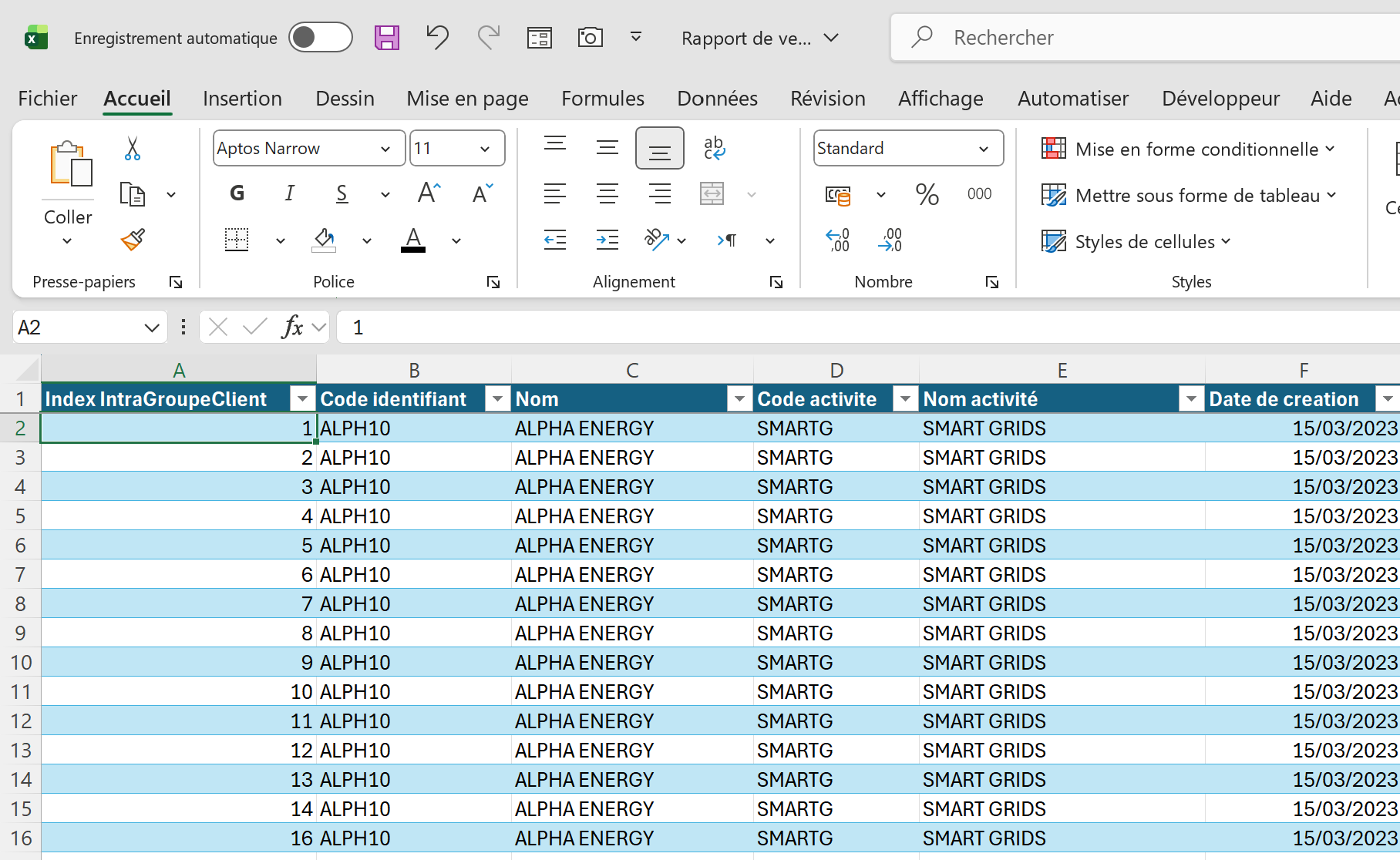Open filter dropdown for Nom column
The height and width of the screenshot is (860, 1400).
tap(739, 399)
